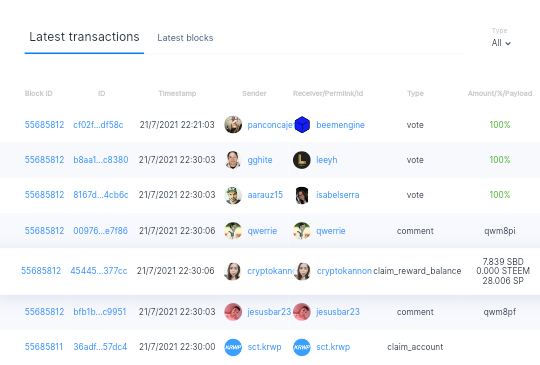The height and width of the screenshot is (365, 540).
Task: Click sct.krwp sender KRWP avatar
Action: pos(233,347)
